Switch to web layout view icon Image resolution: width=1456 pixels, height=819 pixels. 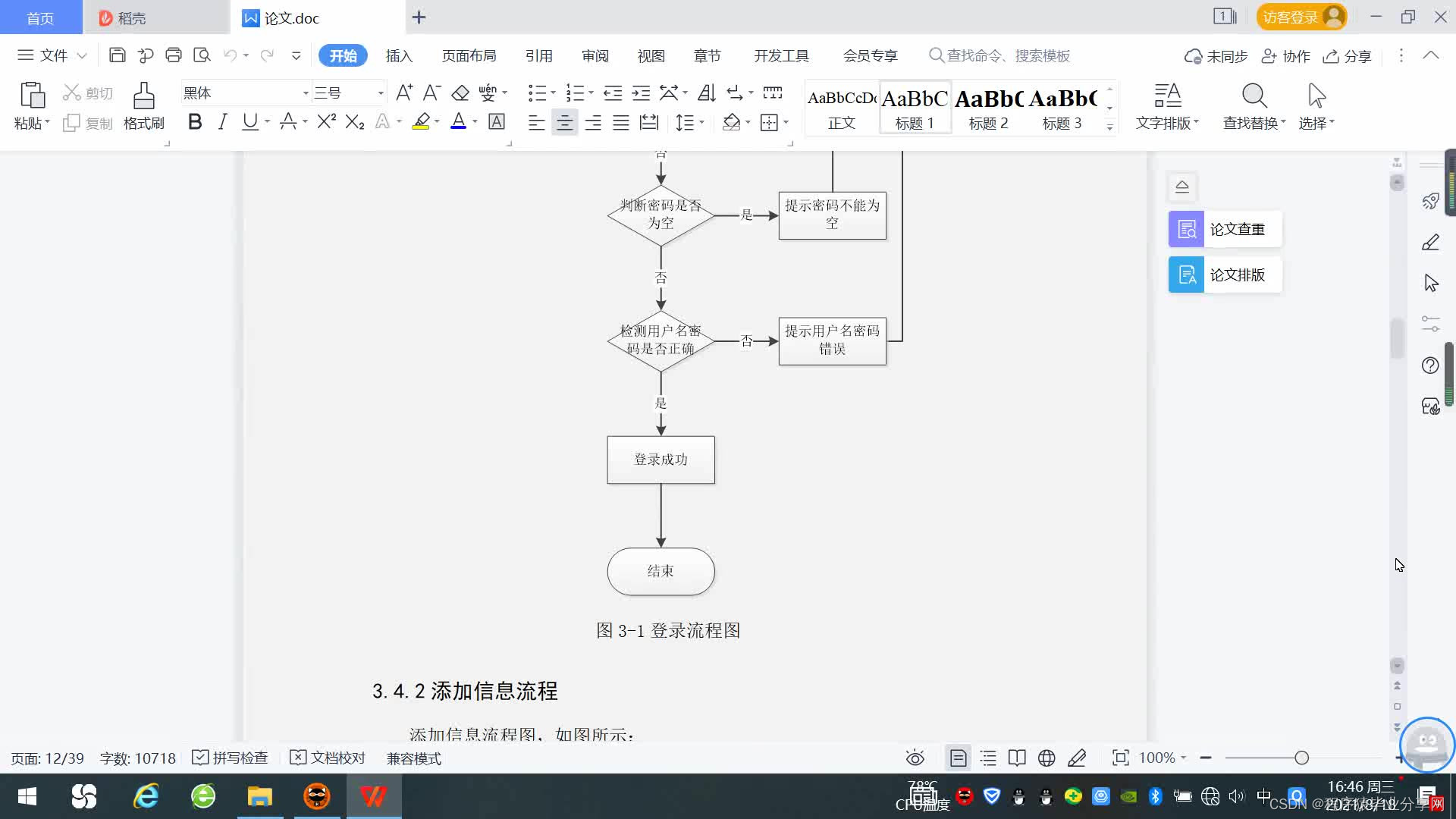[1046, 758]
